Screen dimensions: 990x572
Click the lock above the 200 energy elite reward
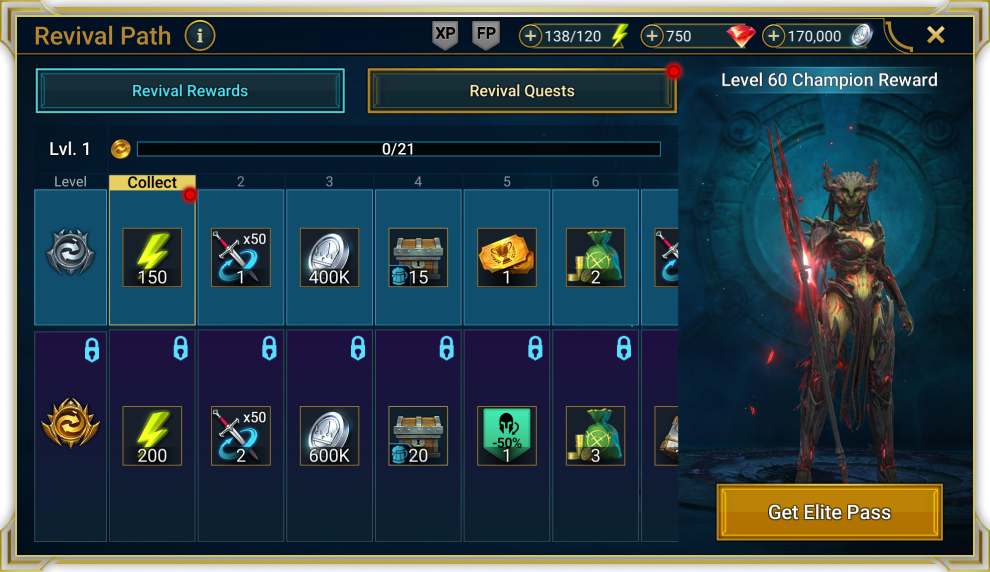(181, 349)
